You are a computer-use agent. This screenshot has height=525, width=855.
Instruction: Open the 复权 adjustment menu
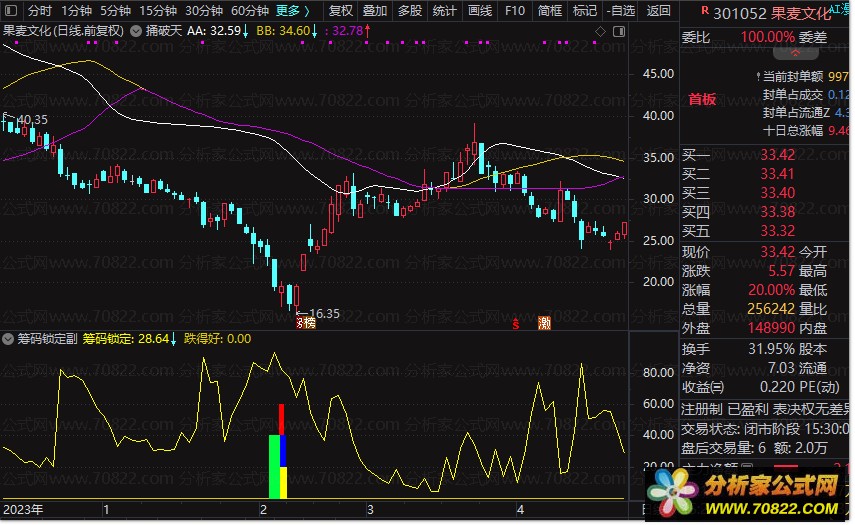tap(340, 10)
